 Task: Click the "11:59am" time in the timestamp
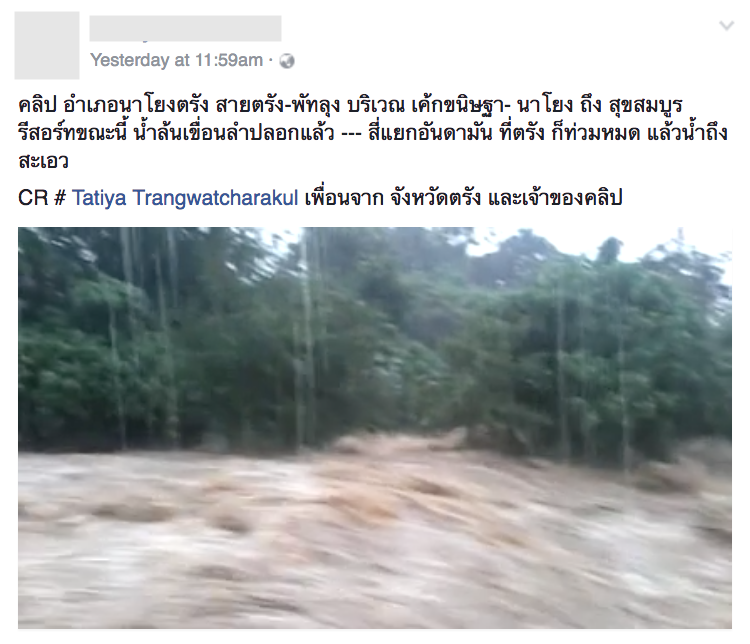[229, 60]
